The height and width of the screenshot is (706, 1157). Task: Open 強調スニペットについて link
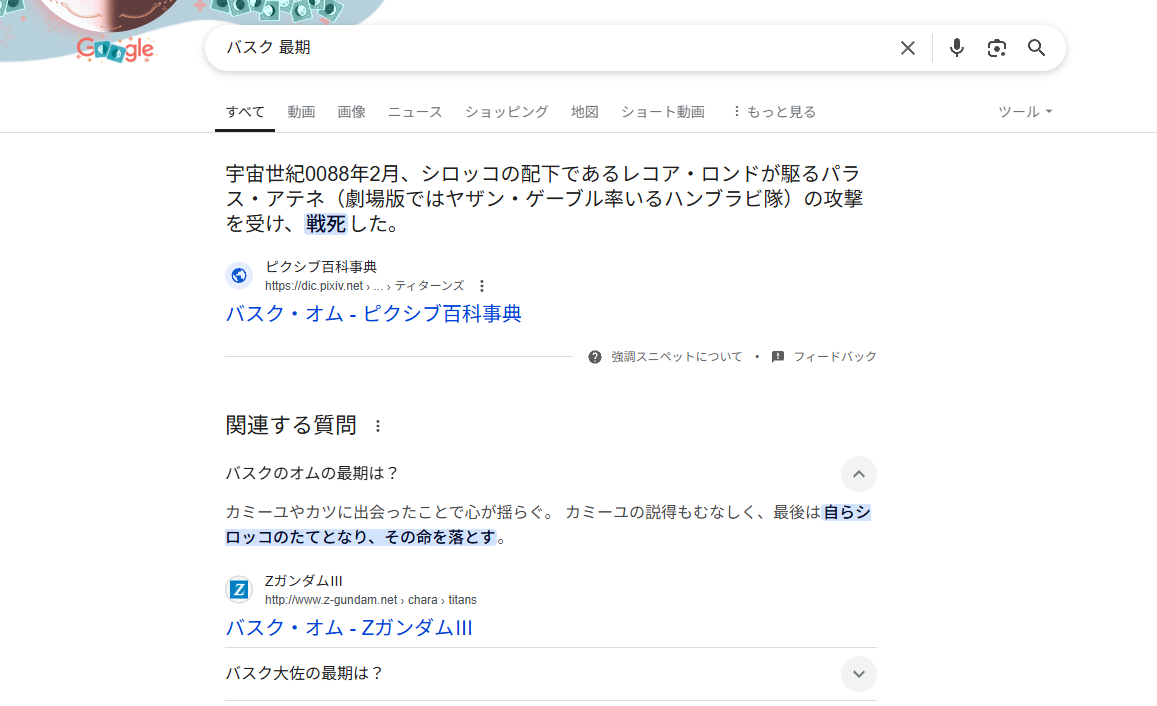[677, 357]
